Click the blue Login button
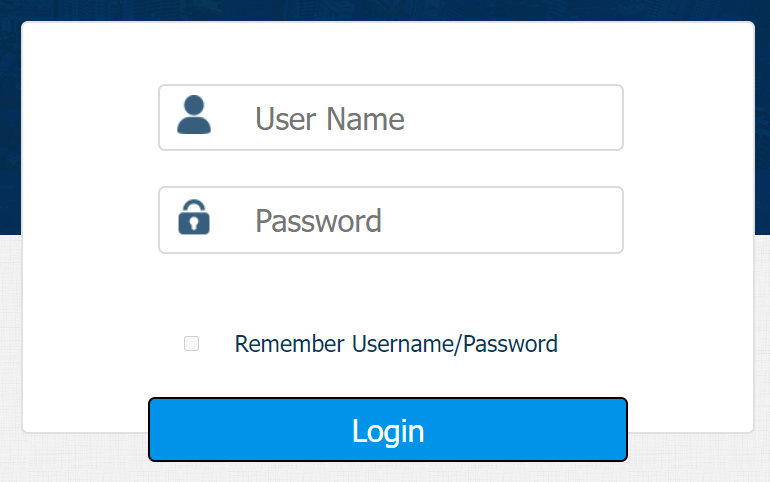Image resolution: width=770 pixels, height=482 pixels. [x=388, y=429]
